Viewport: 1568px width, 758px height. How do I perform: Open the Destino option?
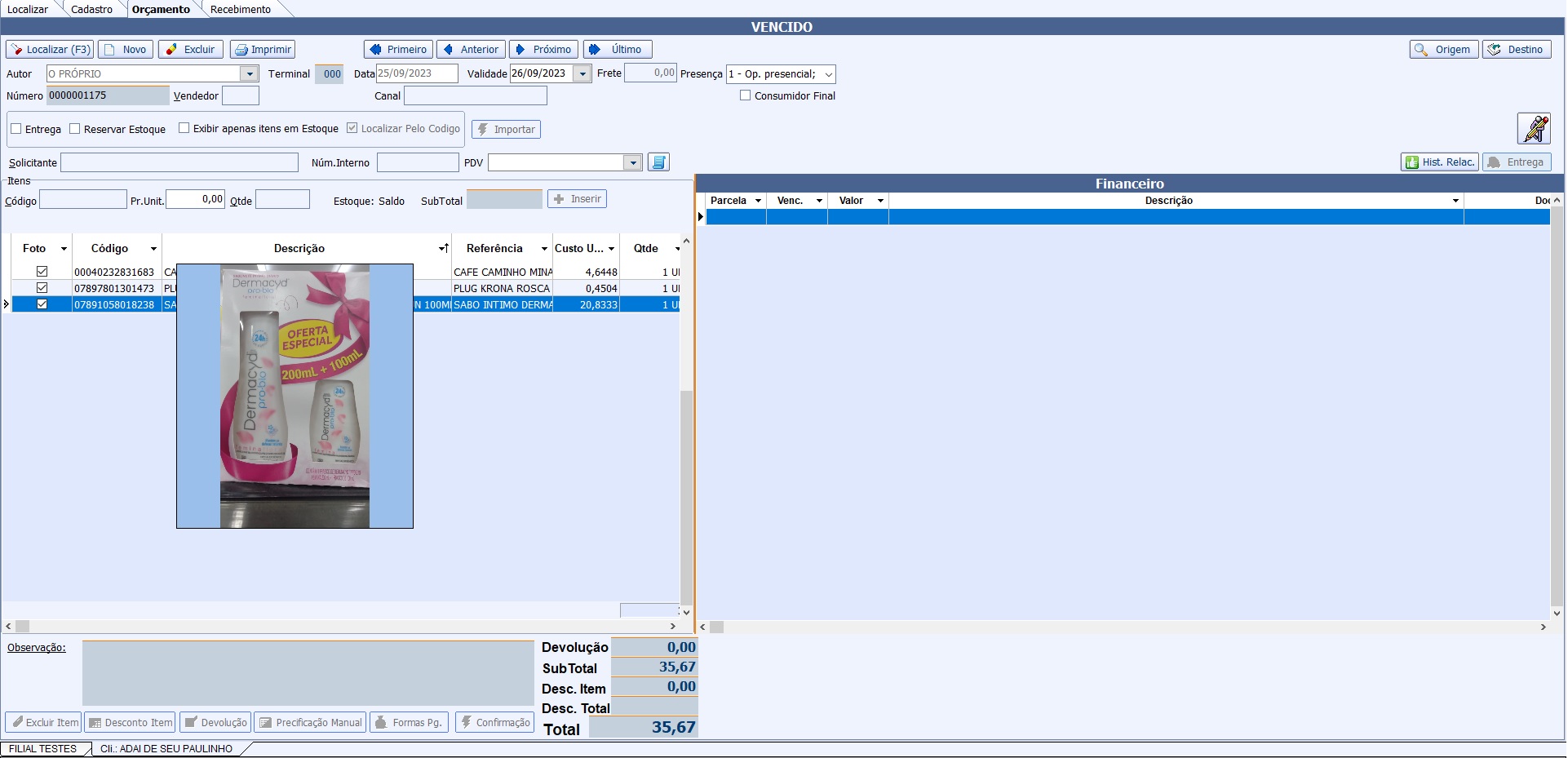1517,50
